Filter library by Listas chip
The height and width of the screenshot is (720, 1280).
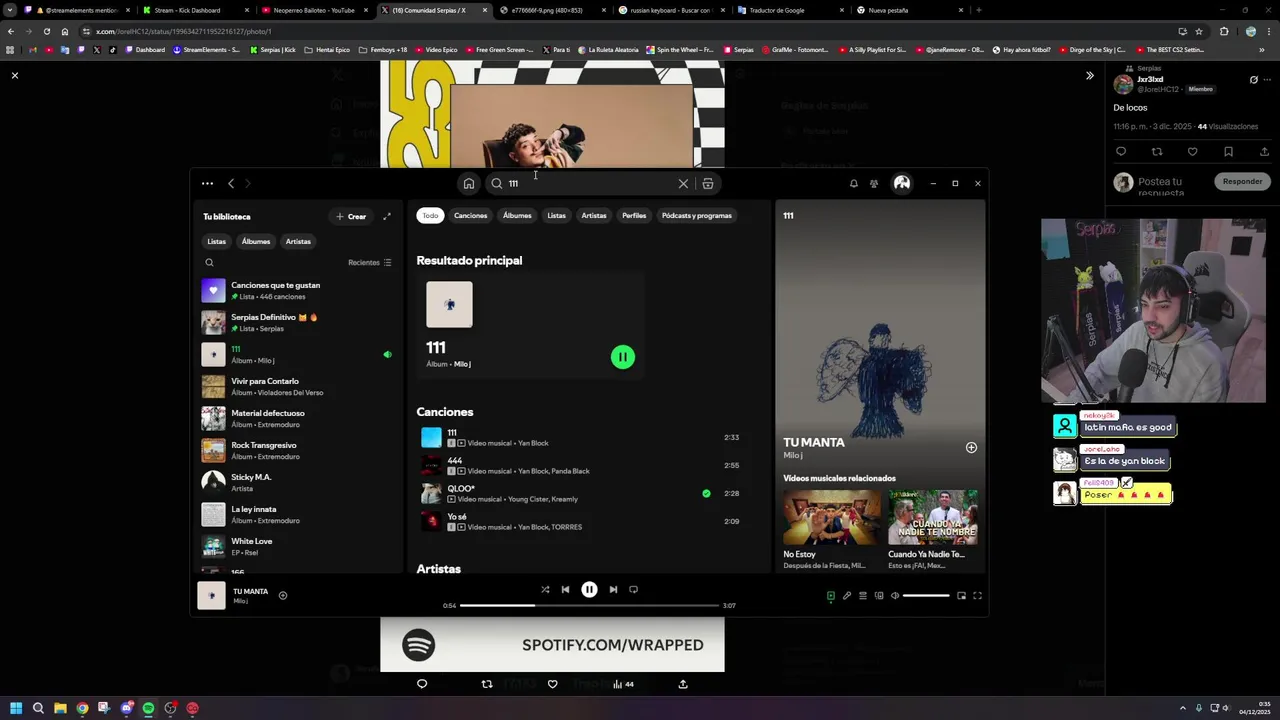pos(217,241)
